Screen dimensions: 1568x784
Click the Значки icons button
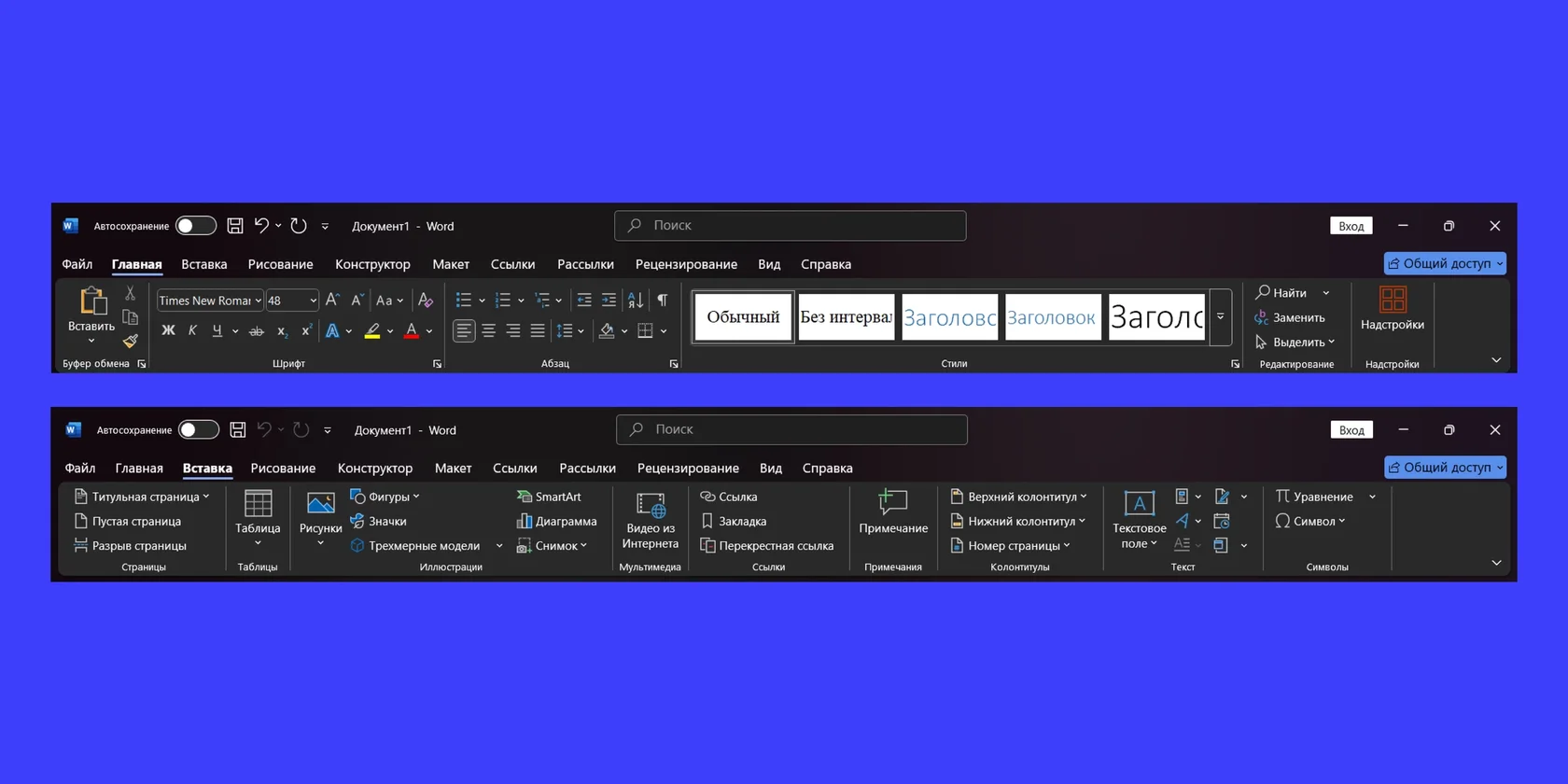pos(379,521)
